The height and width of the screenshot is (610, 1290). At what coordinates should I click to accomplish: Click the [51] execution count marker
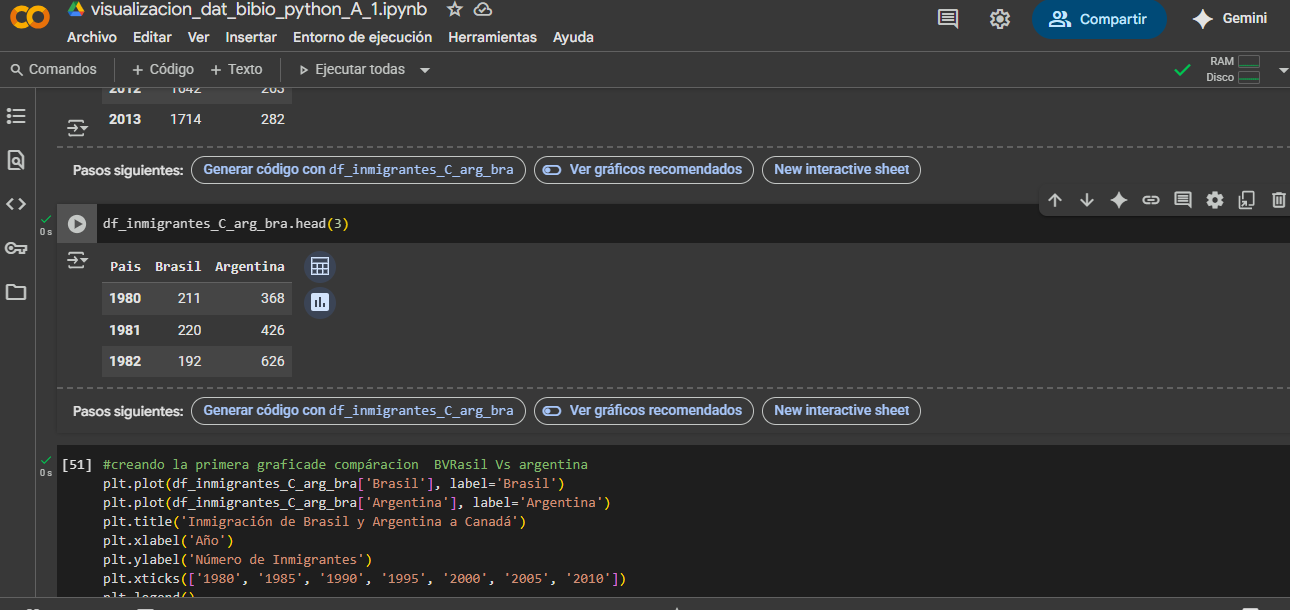coord(77,465)
